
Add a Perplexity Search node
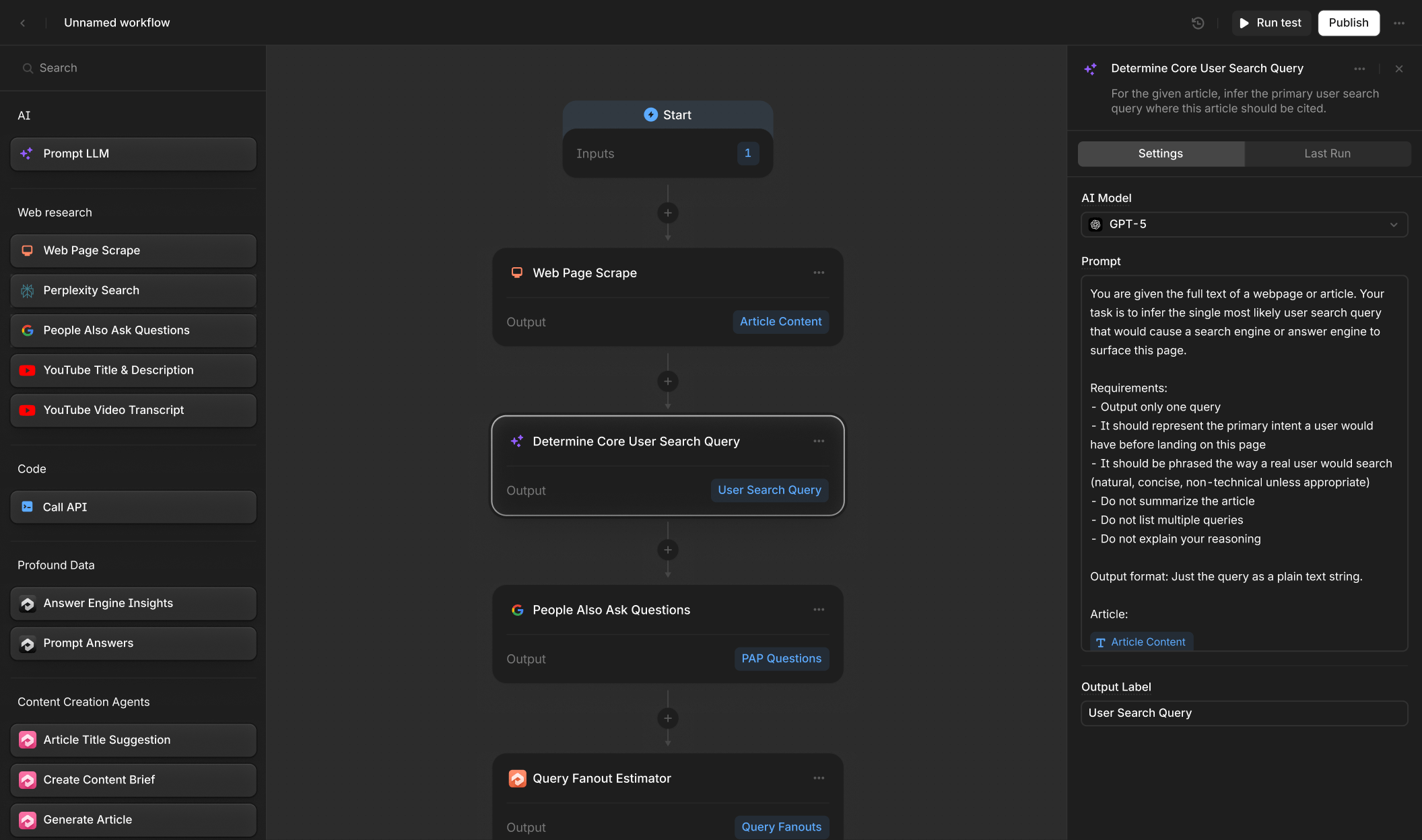[133, 290]
